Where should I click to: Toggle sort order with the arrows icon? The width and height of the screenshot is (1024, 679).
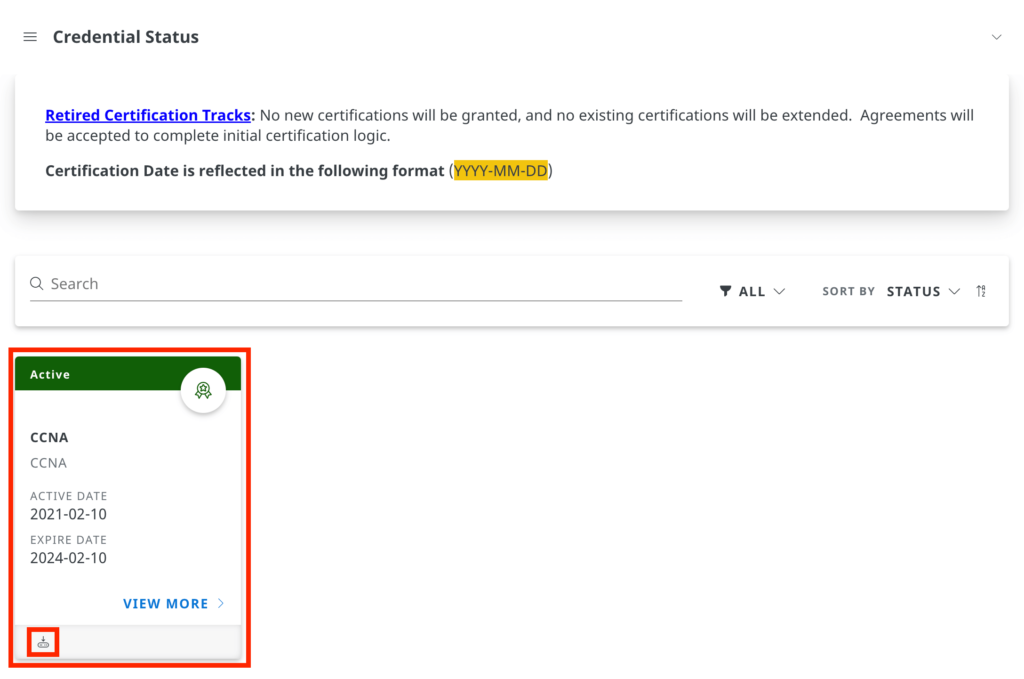(981, 291)
